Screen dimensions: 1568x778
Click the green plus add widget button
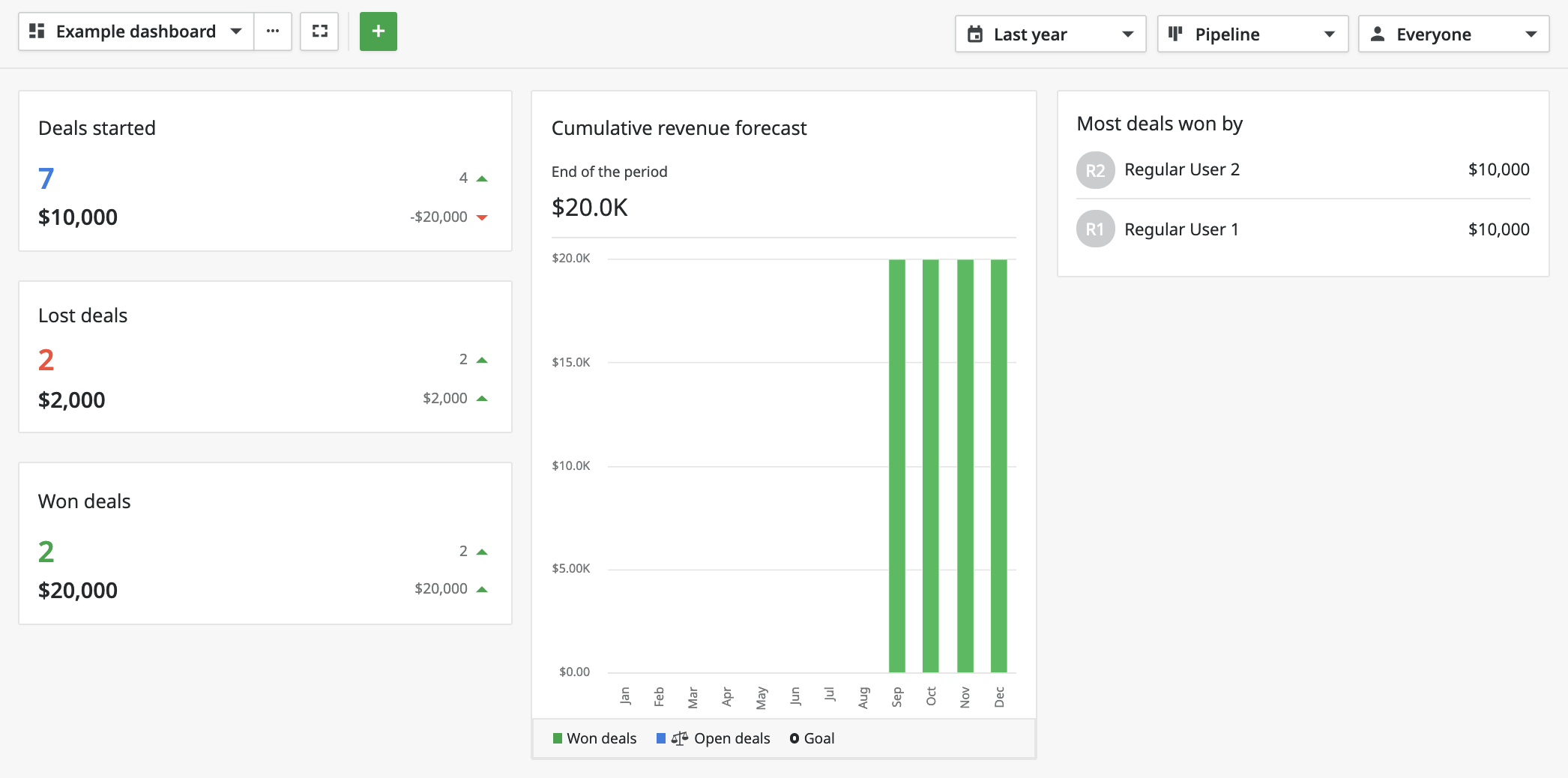pos(378,31)
